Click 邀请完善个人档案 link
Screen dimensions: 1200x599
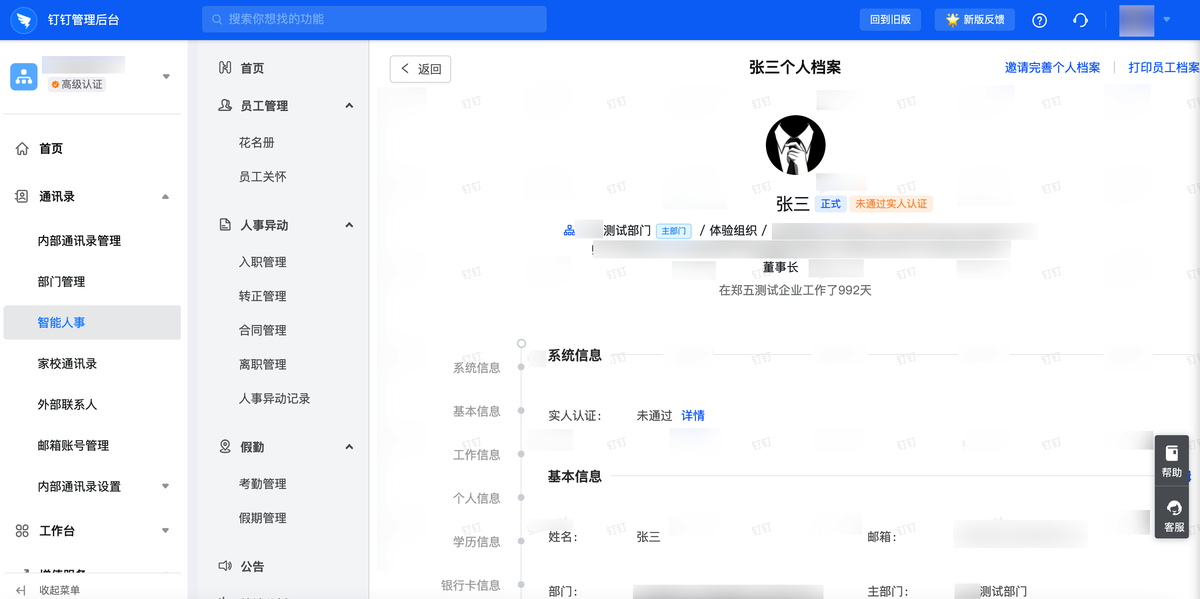coord(1052,68)
